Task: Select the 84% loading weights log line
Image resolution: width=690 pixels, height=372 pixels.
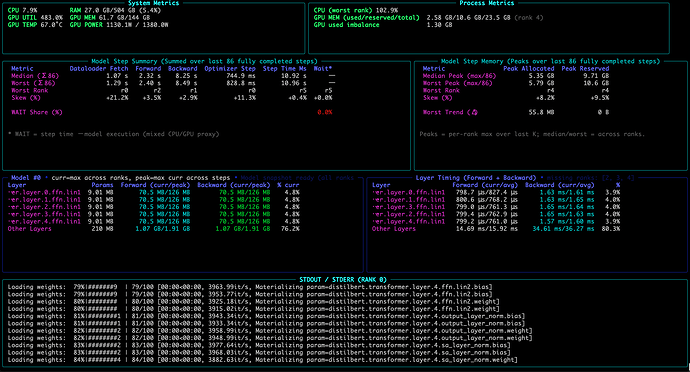Action: point(263,360)
